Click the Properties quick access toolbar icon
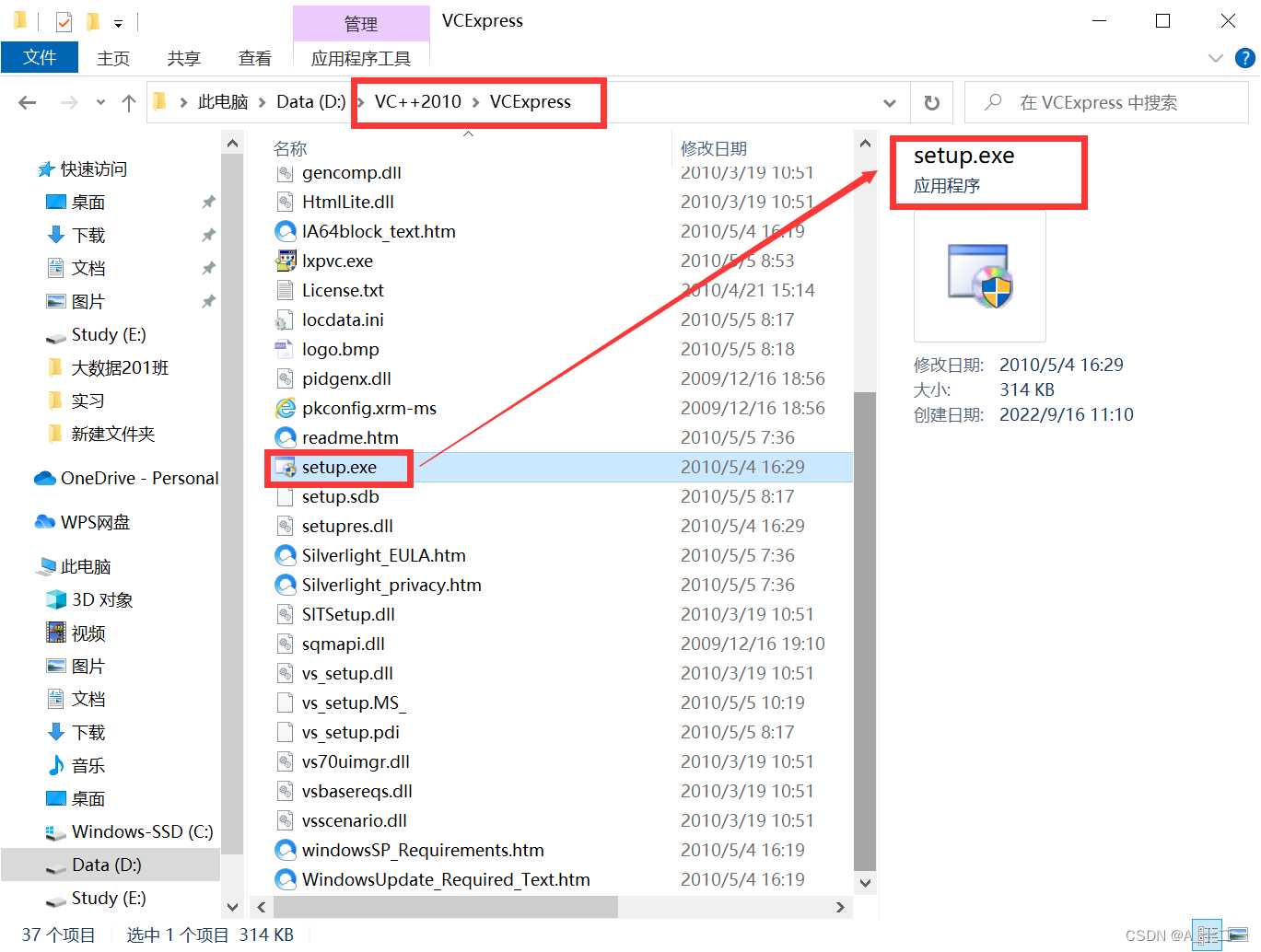 click(x=64, y=21)
